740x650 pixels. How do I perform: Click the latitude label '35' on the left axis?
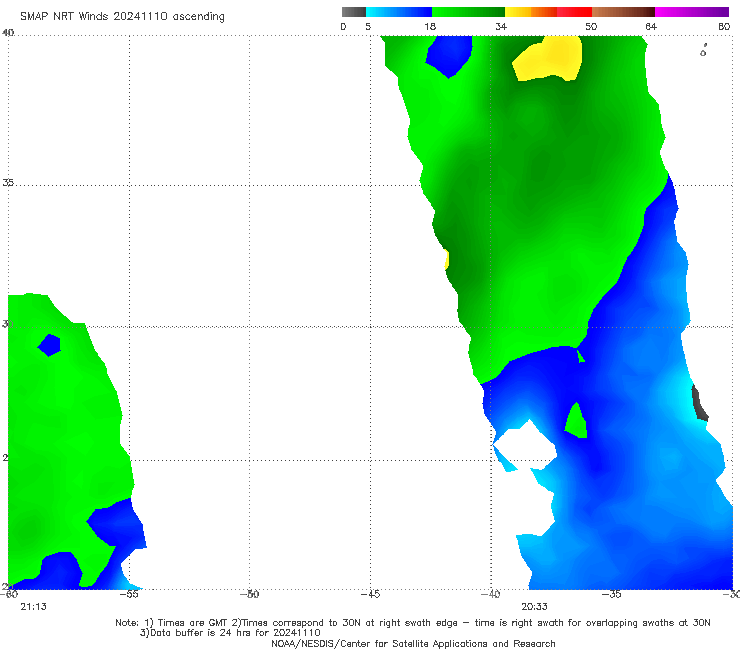point(8,182)
